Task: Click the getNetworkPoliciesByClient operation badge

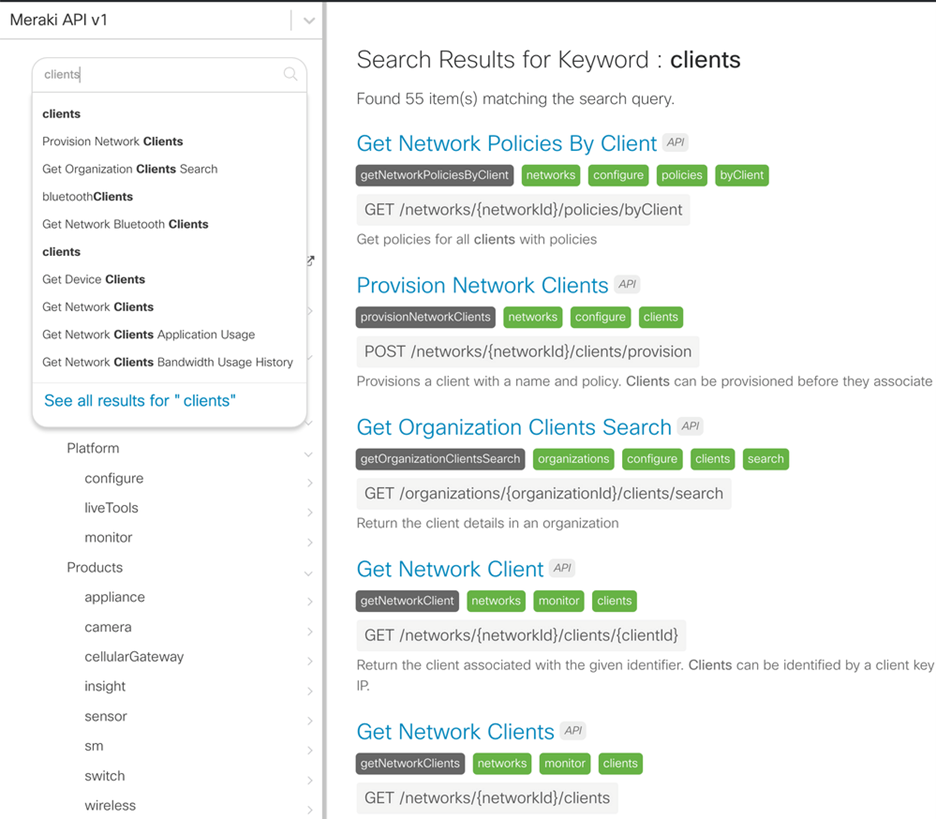Action: pos(434,175)
